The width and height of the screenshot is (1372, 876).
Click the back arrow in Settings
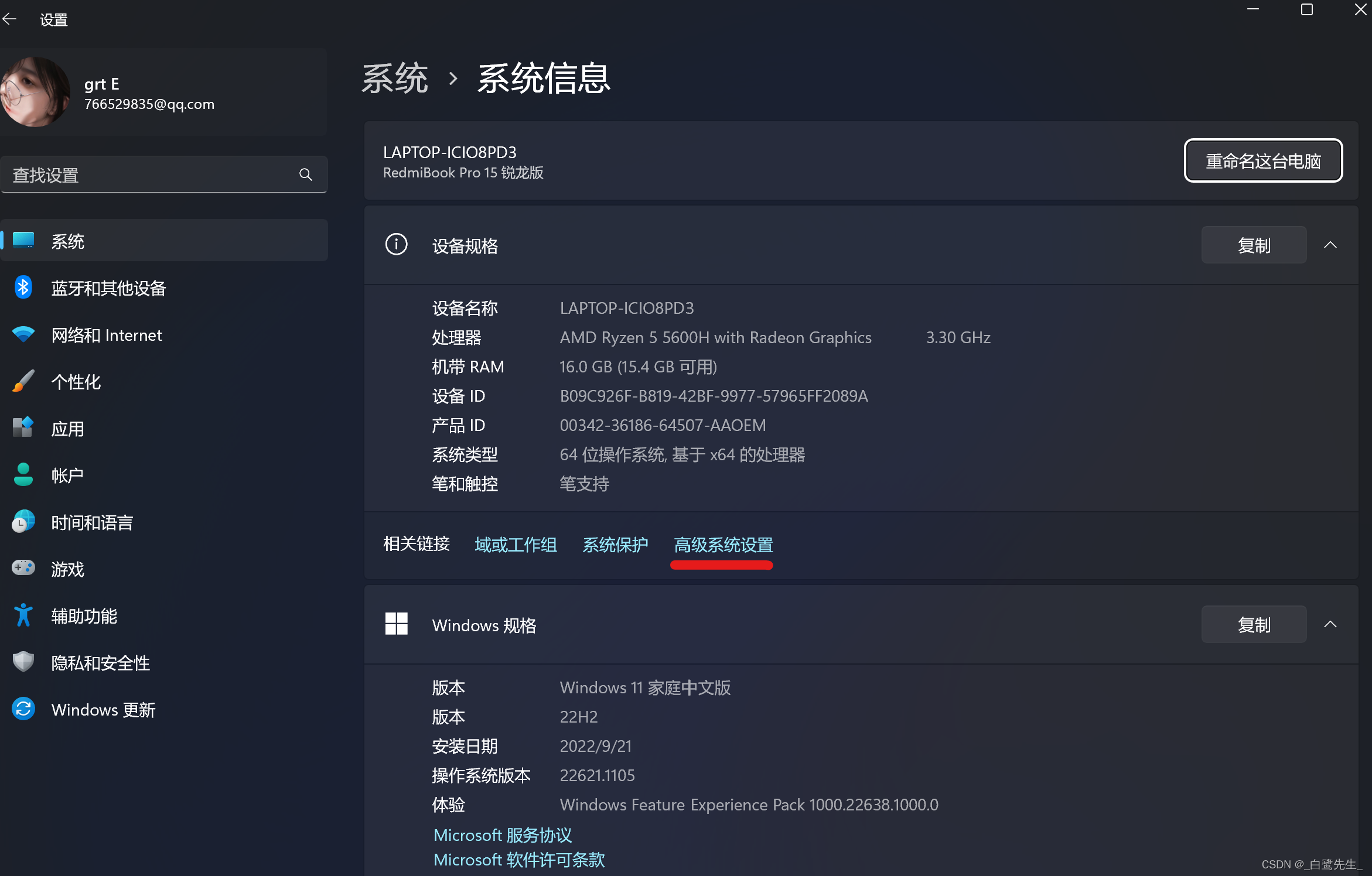click(9, 19)
